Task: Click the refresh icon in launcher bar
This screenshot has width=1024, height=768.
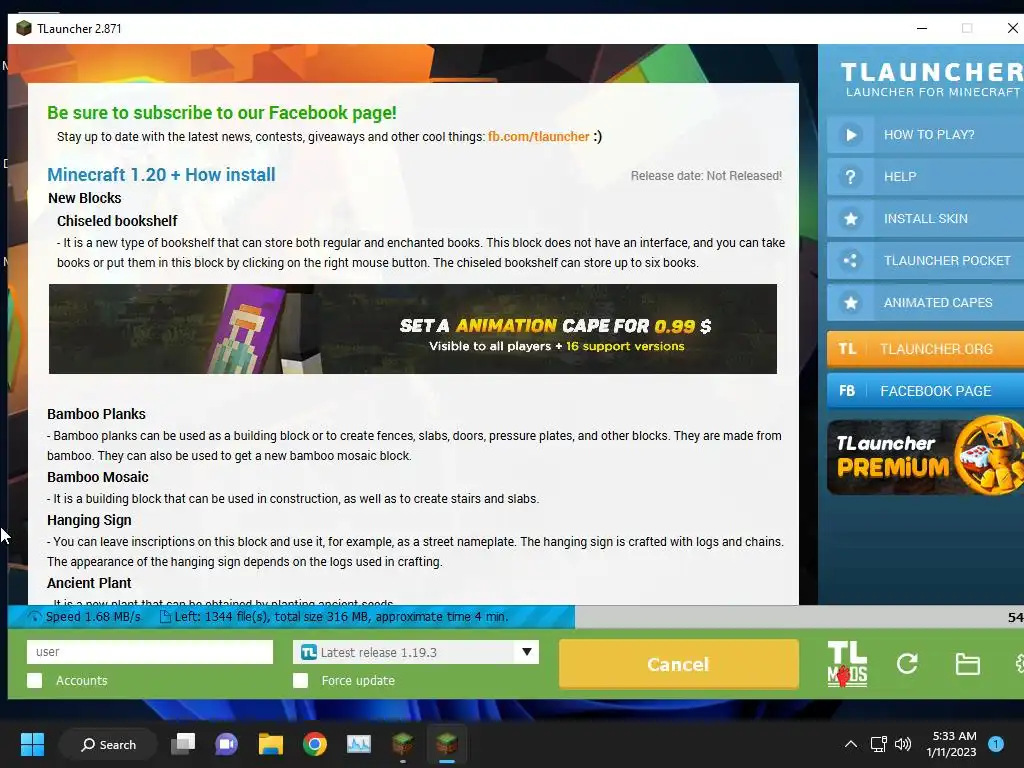Action: pos(907,664)
